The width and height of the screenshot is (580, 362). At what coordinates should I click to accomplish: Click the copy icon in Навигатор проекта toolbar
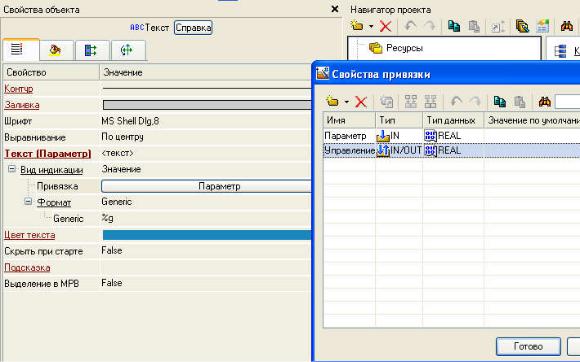[454, 26]
